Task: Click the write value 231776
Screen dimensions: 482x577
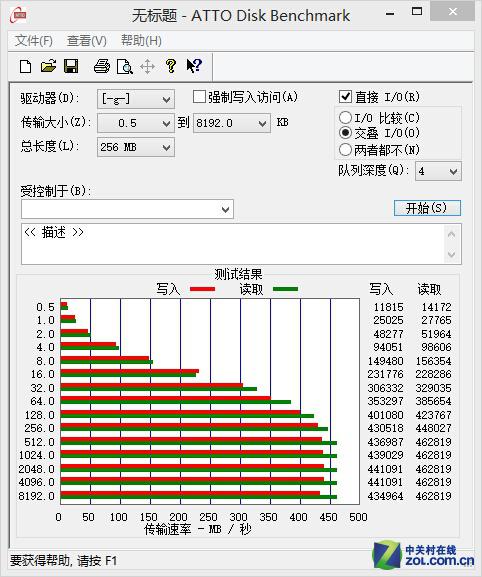Action: coord(385,374)
